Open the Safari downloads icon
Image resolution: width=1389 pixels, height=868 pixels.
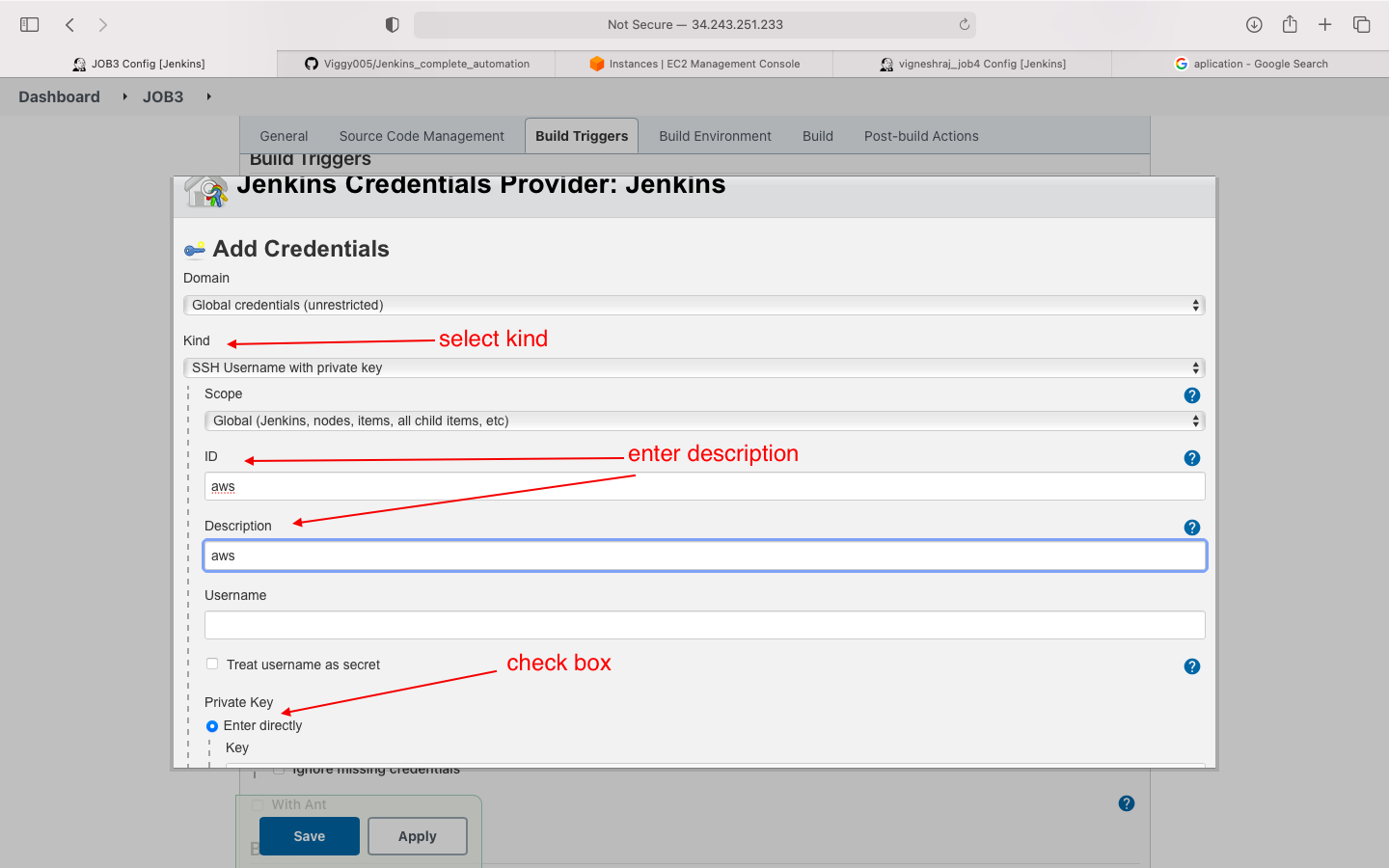point(1254,24)
